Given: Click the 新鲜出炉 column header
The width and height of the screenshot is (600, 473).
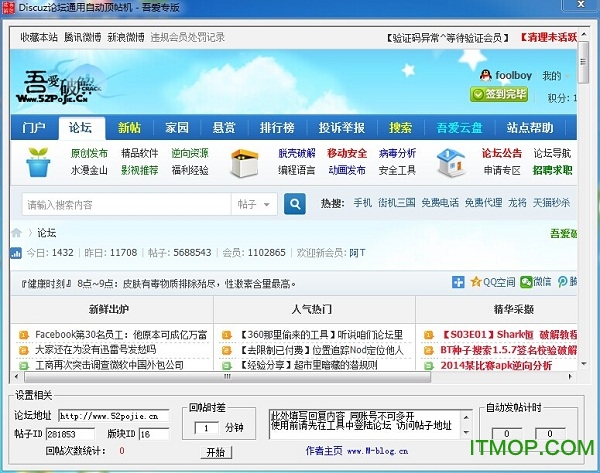Looking at the screenshot, I should [109, 309].
